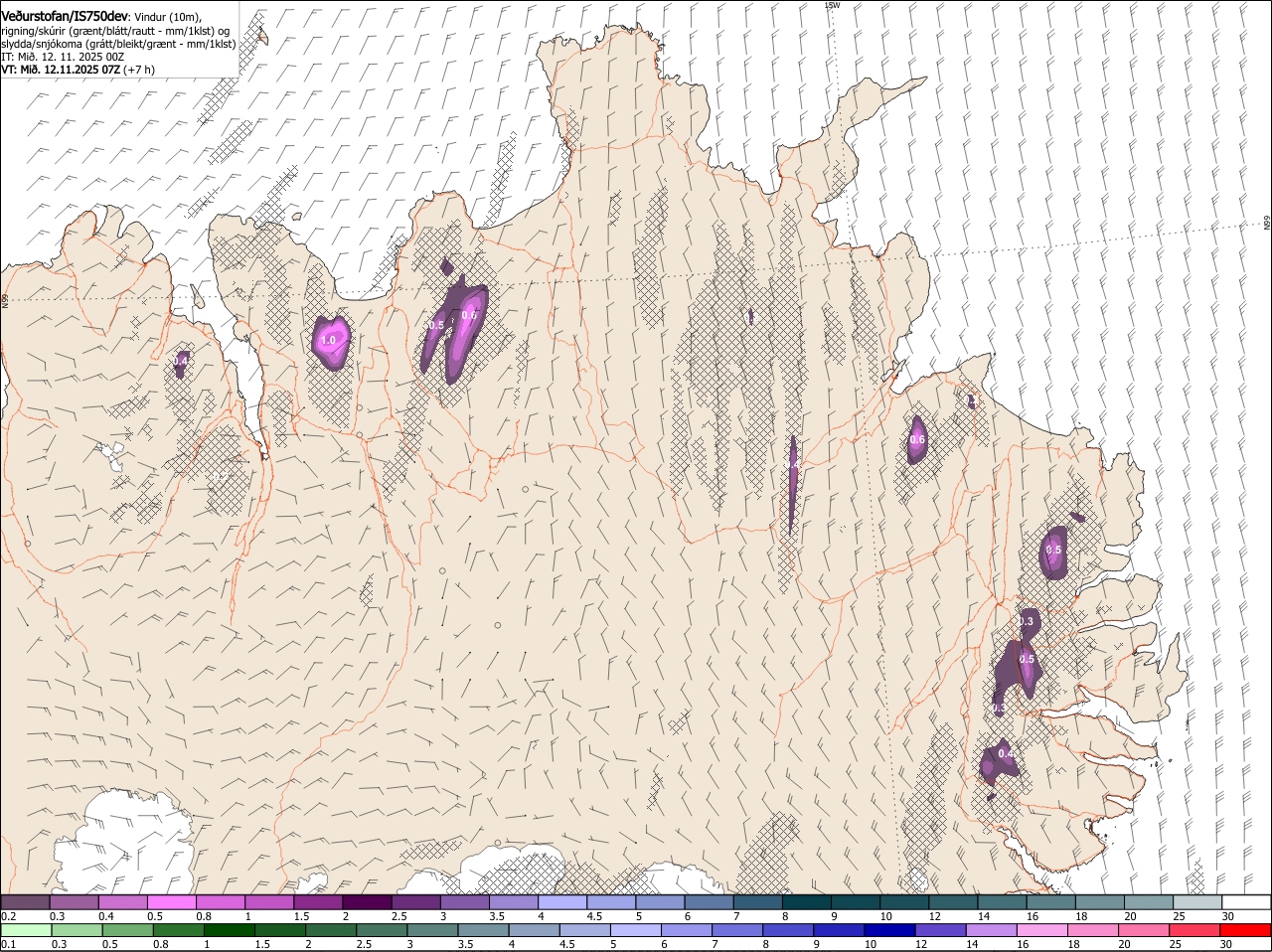Pick the bright pink 0.5 swatch in the purple scale
The image size is (1272, 952).
click(x=172, y=901)
